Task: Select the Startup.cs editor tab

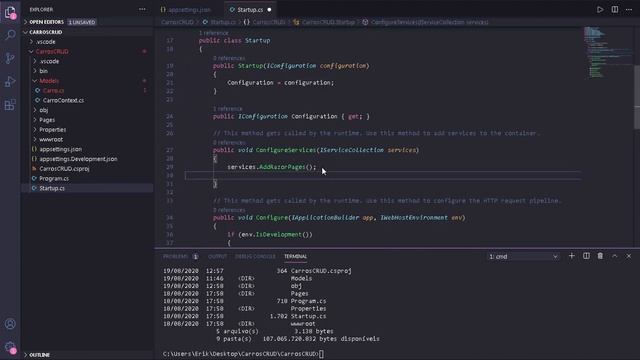Action: [250, 9]
